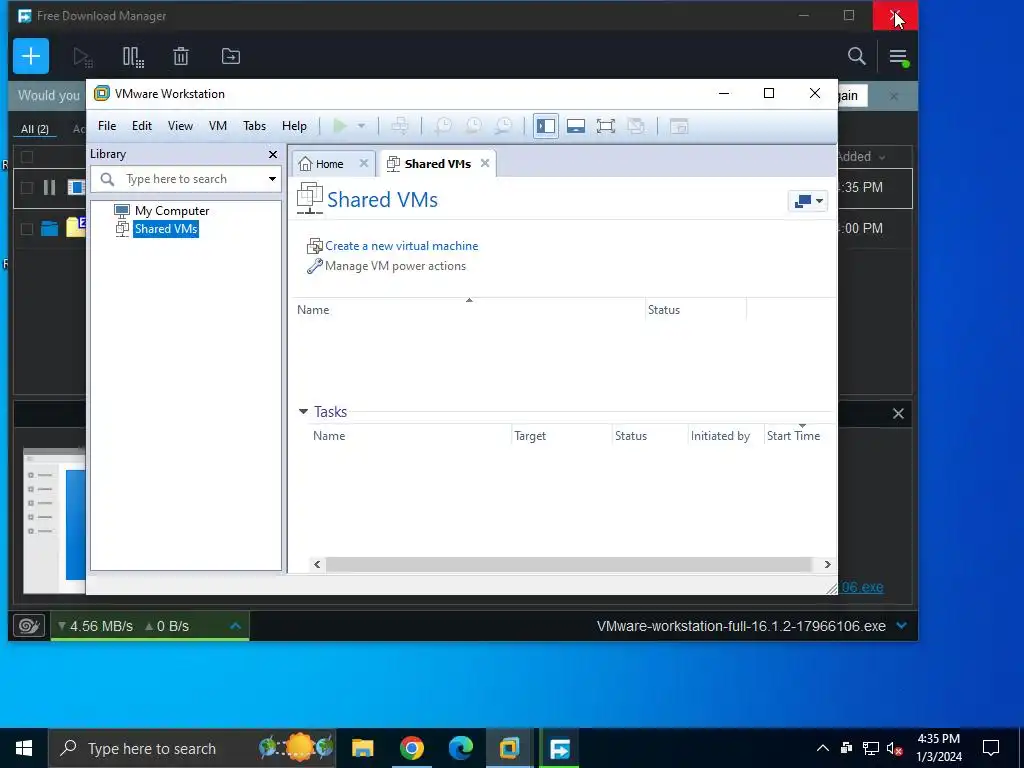Close the Library panel
The image size is (1024, 768).
[273, 155]
